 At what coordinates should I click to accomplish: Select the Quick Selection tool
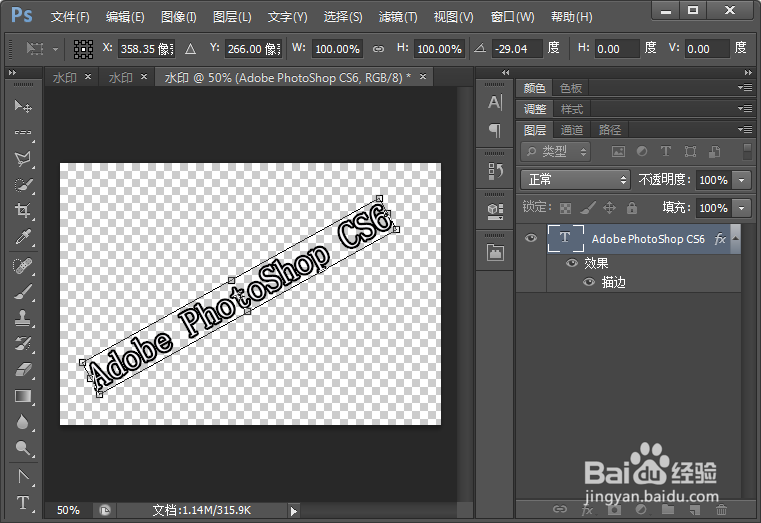pyautogui.click(x=23, y=185)
